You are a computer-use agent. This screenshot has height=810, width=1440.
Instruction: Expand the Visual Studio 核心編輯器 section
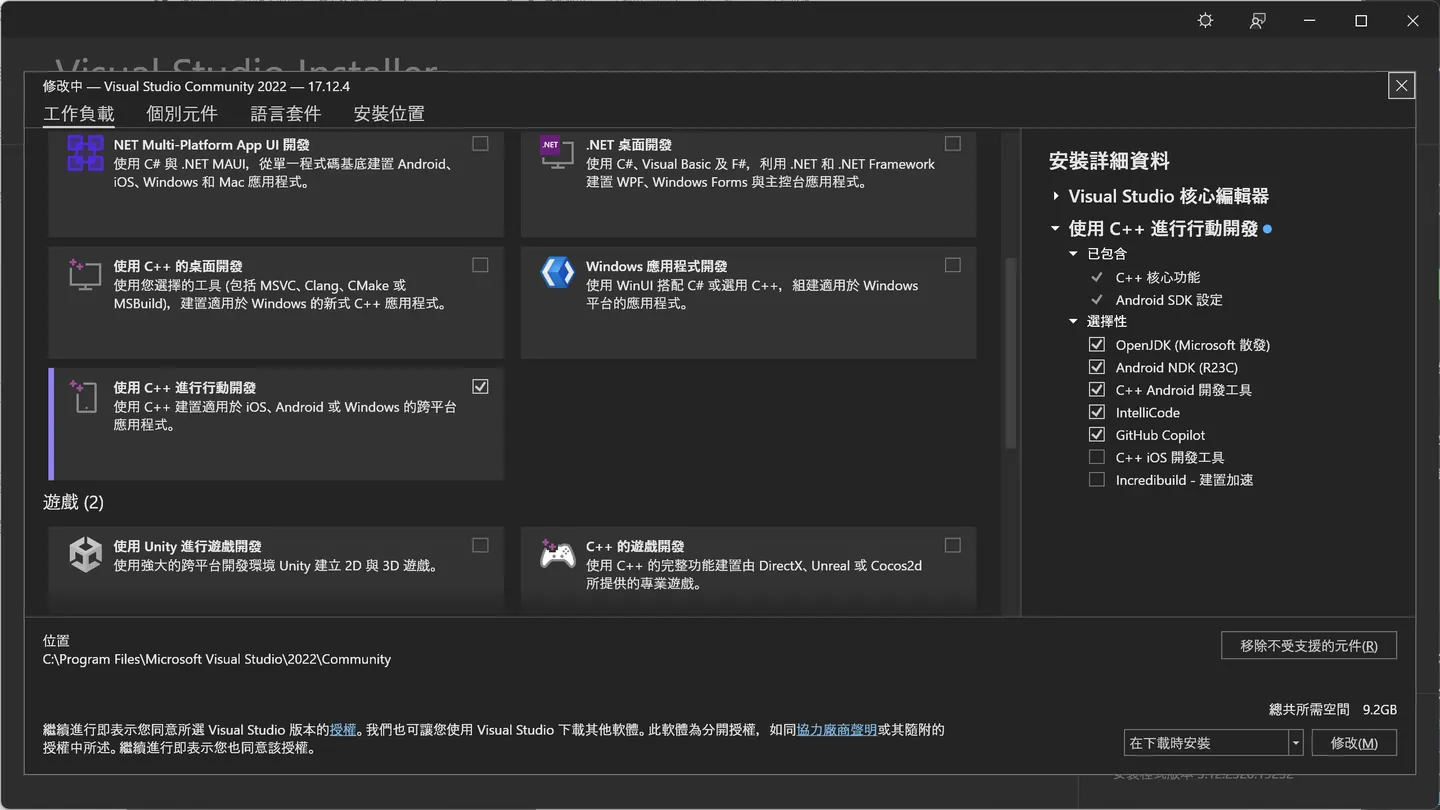coord(1056,196)
